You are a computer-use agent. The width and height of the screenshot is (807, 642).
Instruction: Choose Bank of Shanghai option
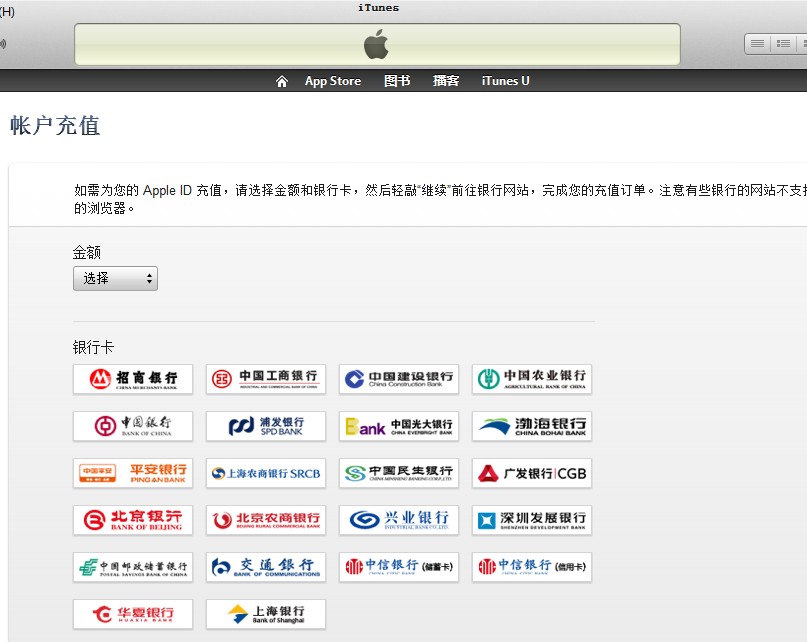pyautogui.click(x=266, y=614)
